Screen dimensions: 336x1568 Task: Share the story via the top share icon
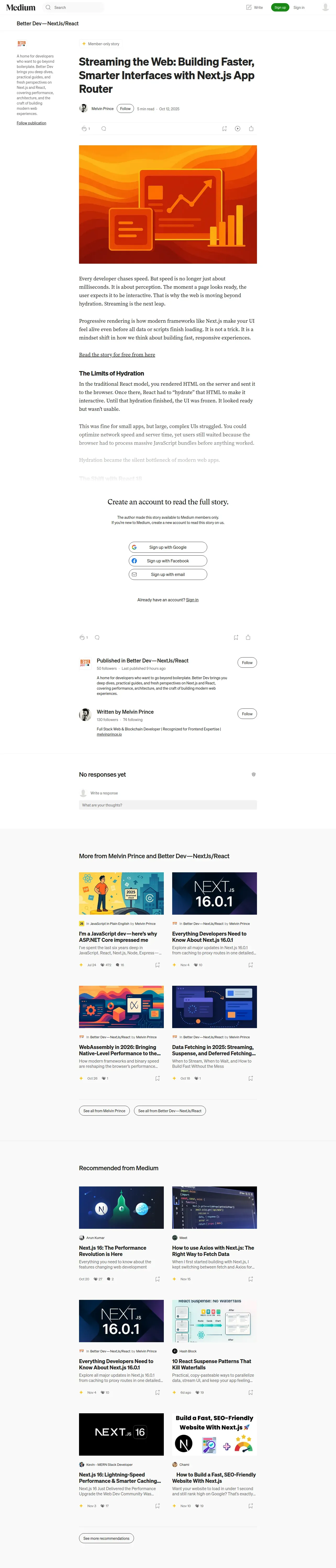coord(251,128)
